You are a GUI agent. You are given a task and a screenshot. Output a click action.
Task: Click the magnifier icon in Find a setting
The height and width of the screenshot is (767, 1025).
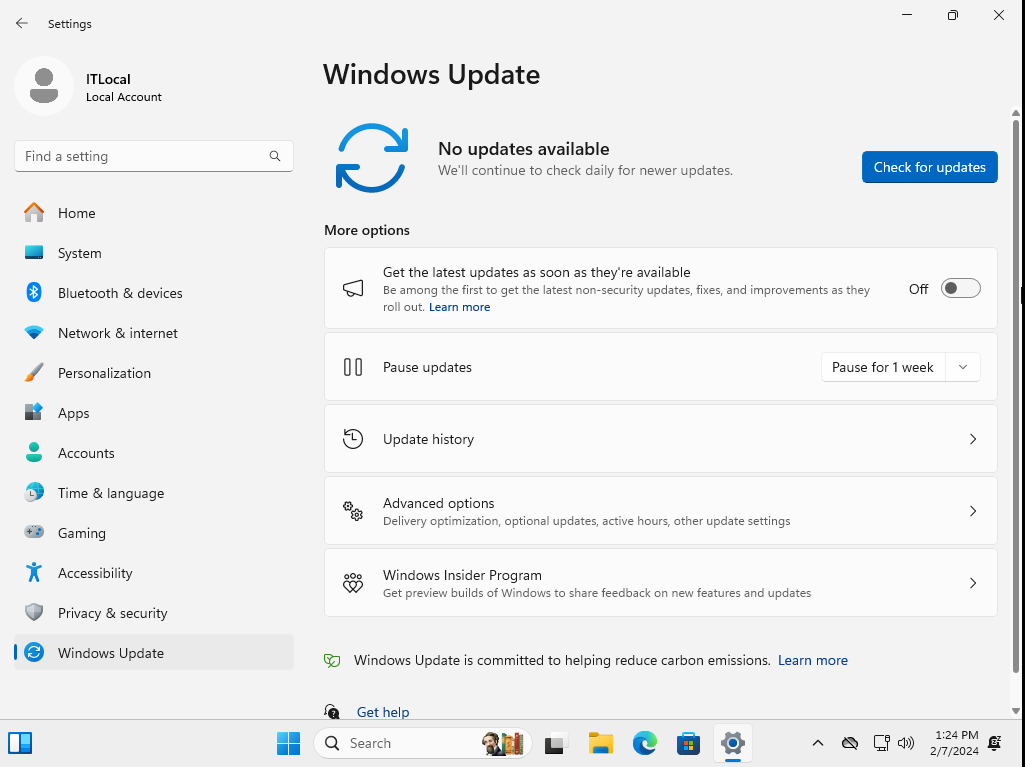tap(275, 156)
